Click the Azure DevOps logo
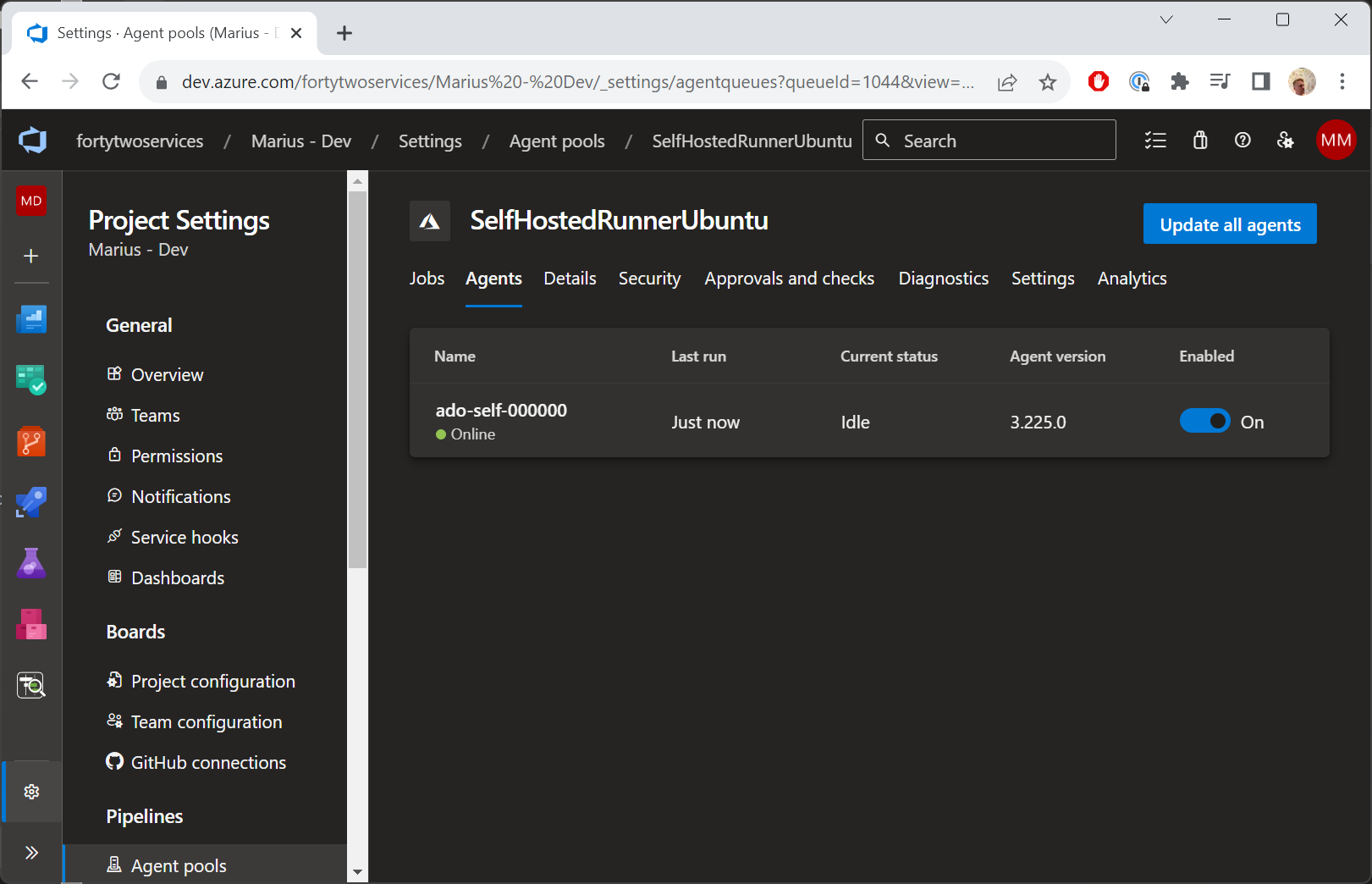This screenshot has height=884, width=1372. pyautogui.click(x=33, y=141)
